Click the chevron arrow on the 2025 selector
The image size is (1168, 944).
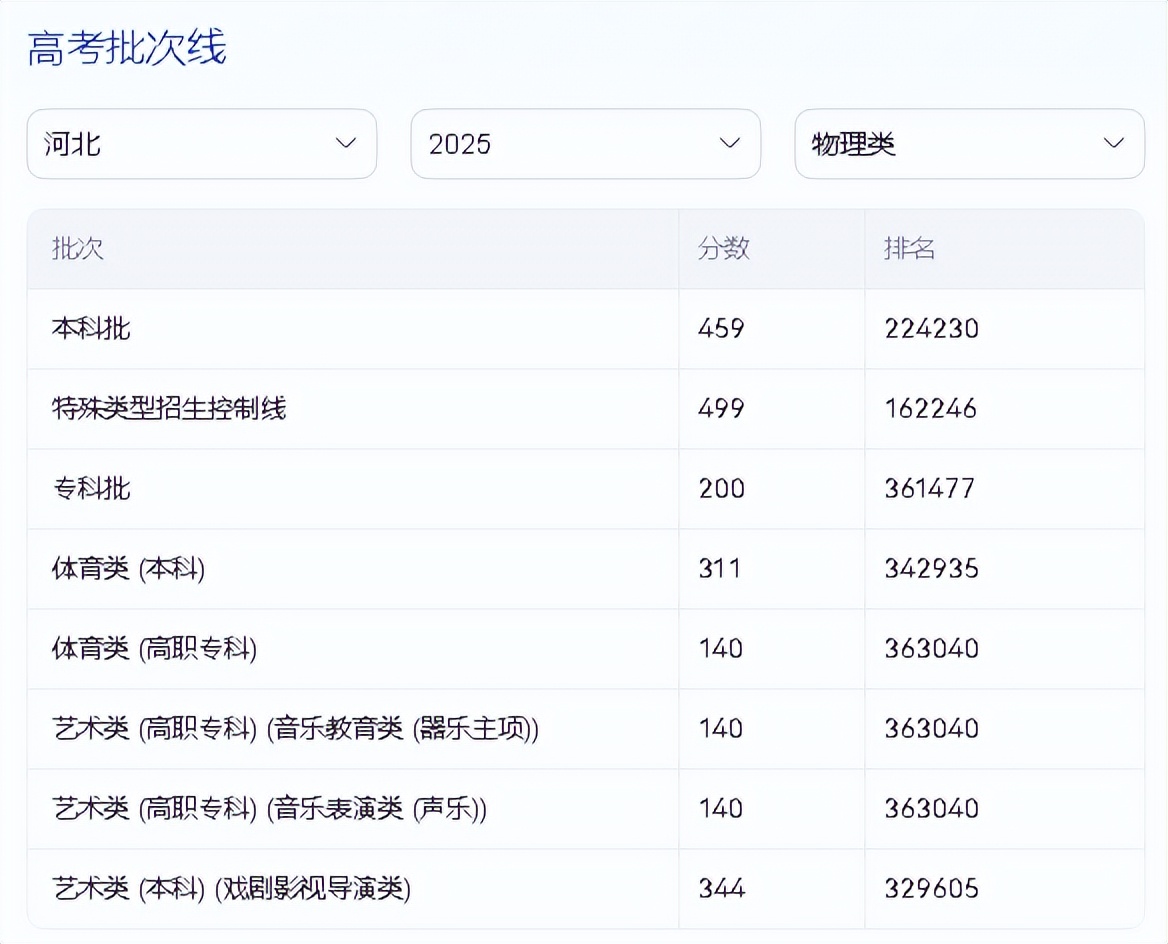coord(729,144)
